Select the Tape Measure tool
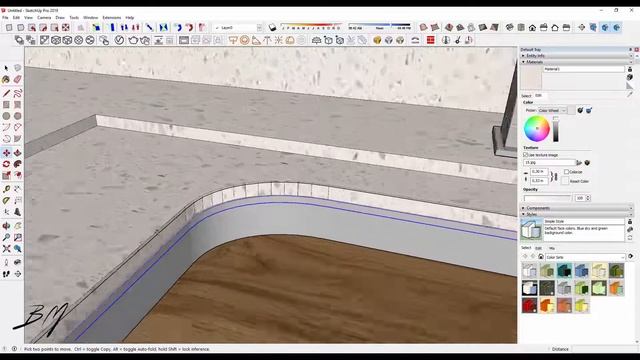 [x=6, y=189]
